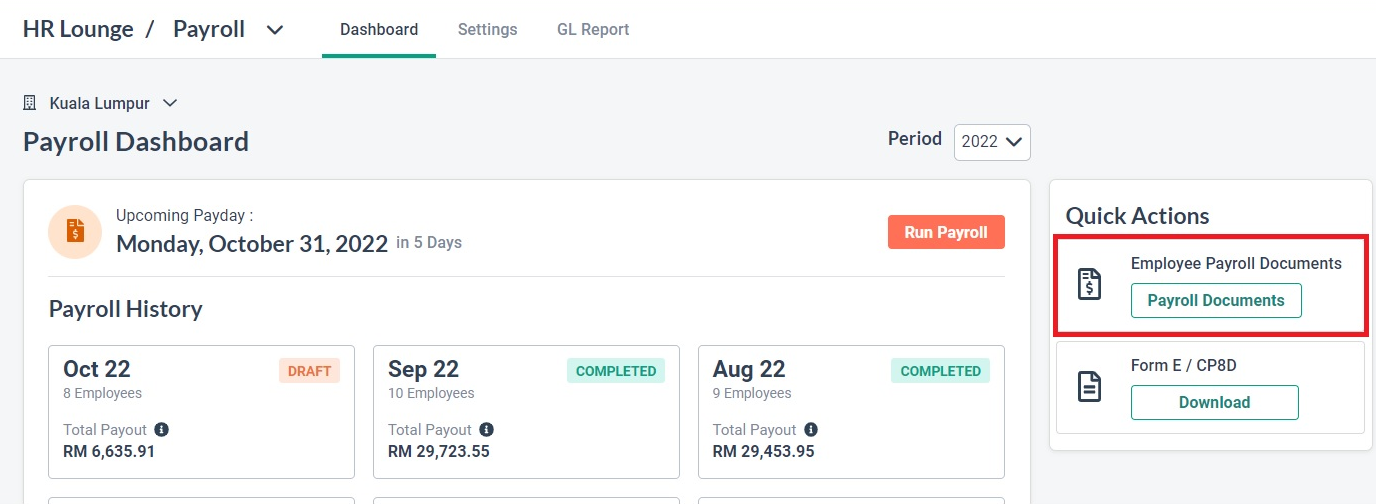Click COMPLETED badge on Aug 22 card

[940, 371]
